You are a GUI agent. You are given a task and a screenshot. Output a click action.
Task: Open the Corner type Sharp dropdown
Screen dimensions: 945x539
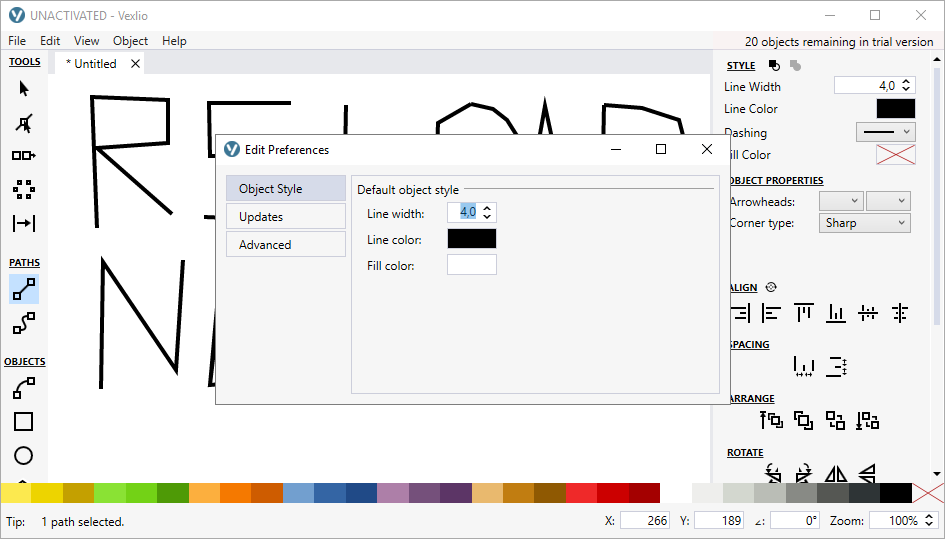[865, 222]
